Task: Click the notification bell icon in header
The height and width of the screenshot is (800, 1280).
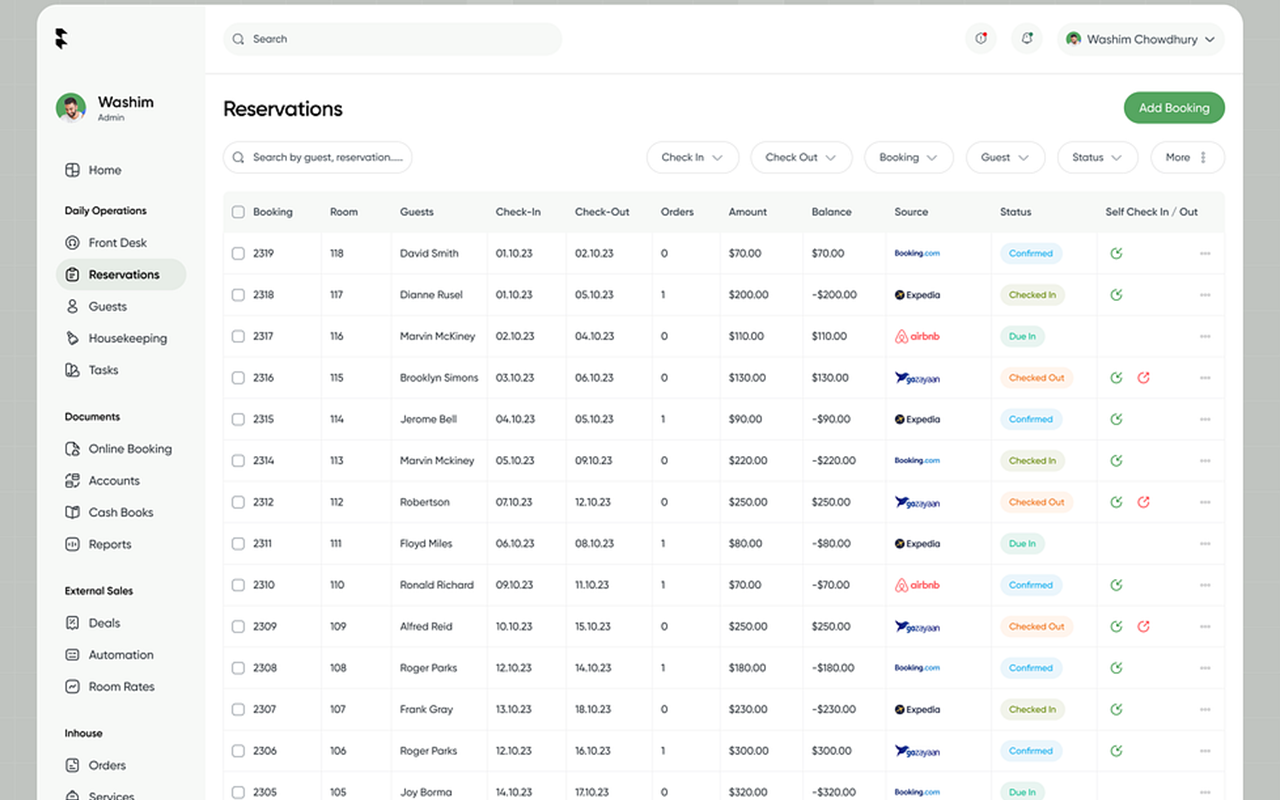Action: click(x=1026, y=39)
